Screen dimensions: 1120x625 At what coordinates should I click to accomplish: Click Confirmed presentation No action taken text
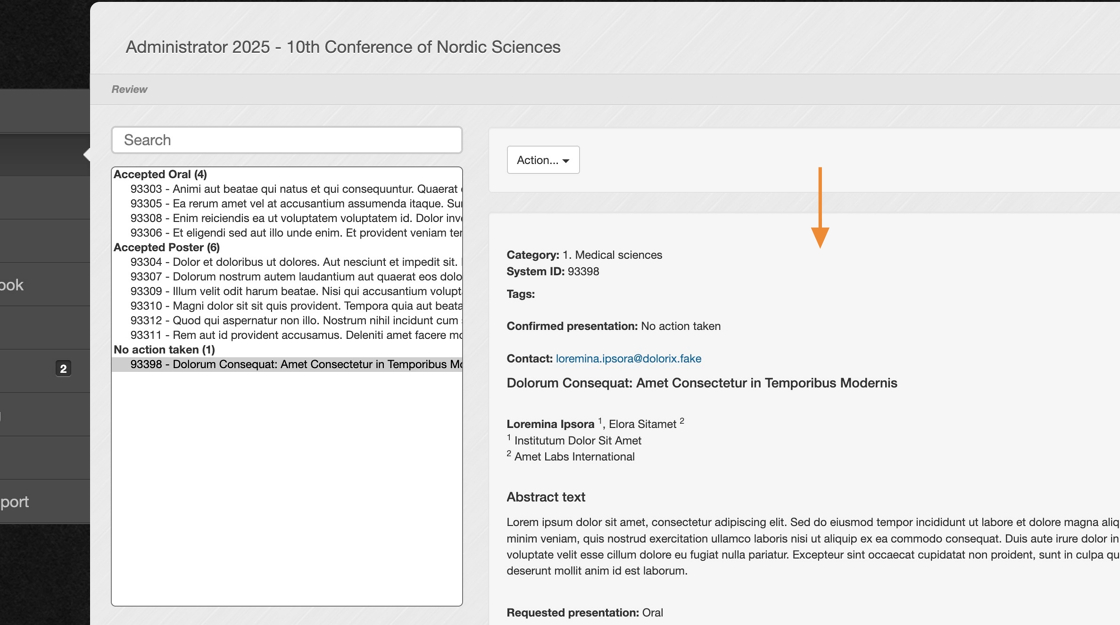point(614,326)
